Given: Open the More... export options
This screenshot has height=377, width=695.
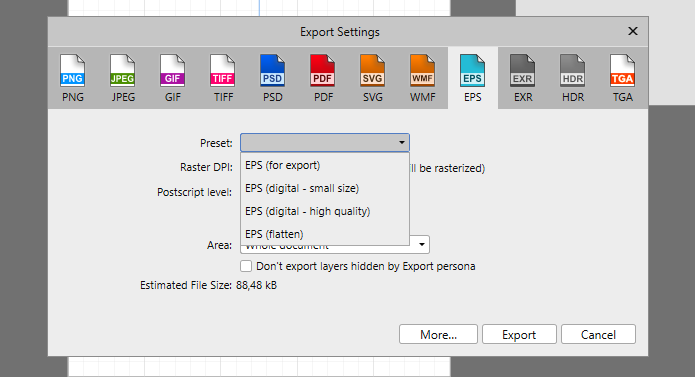Looking at the screenshot, I should pos(438,334).
